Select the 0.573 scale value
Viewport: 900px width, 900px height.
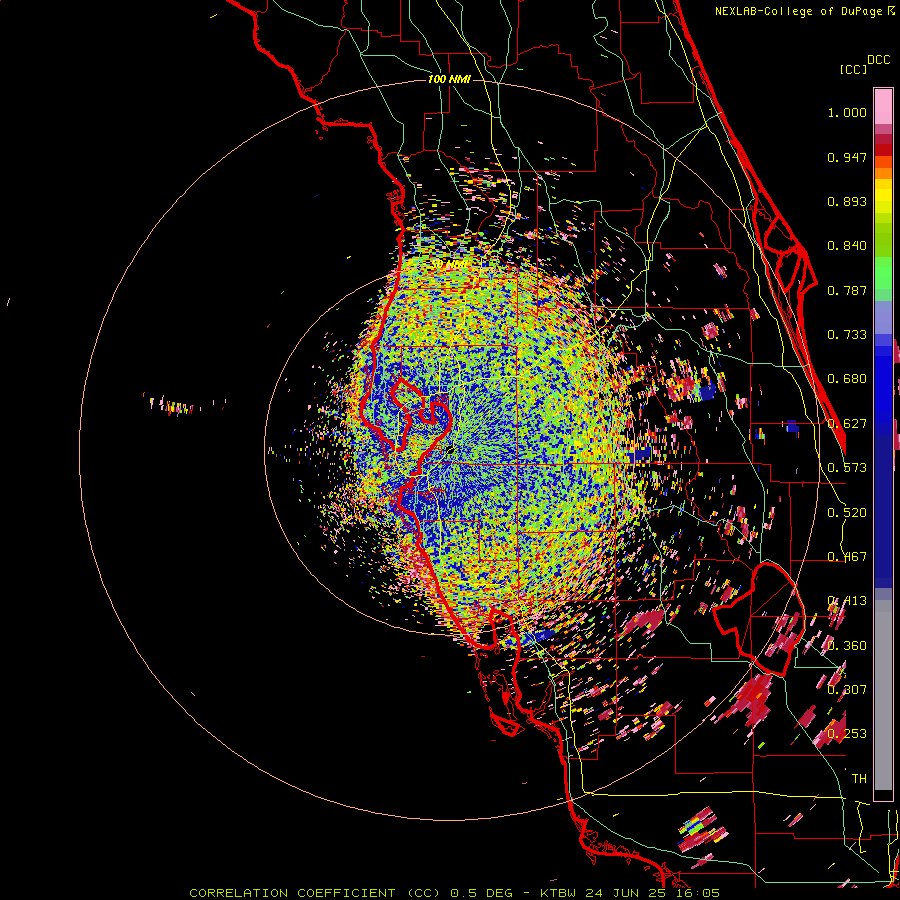point(847,468)
